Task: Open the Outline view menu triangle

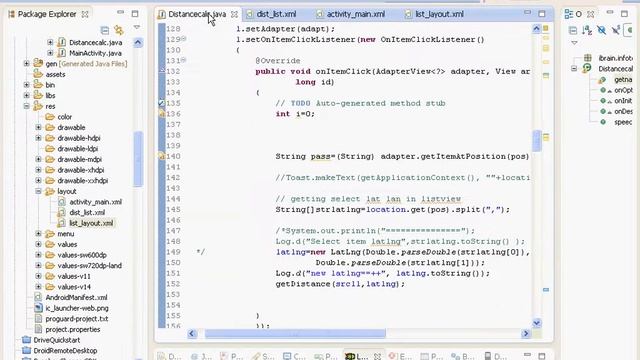Action: tap(574, 42)
